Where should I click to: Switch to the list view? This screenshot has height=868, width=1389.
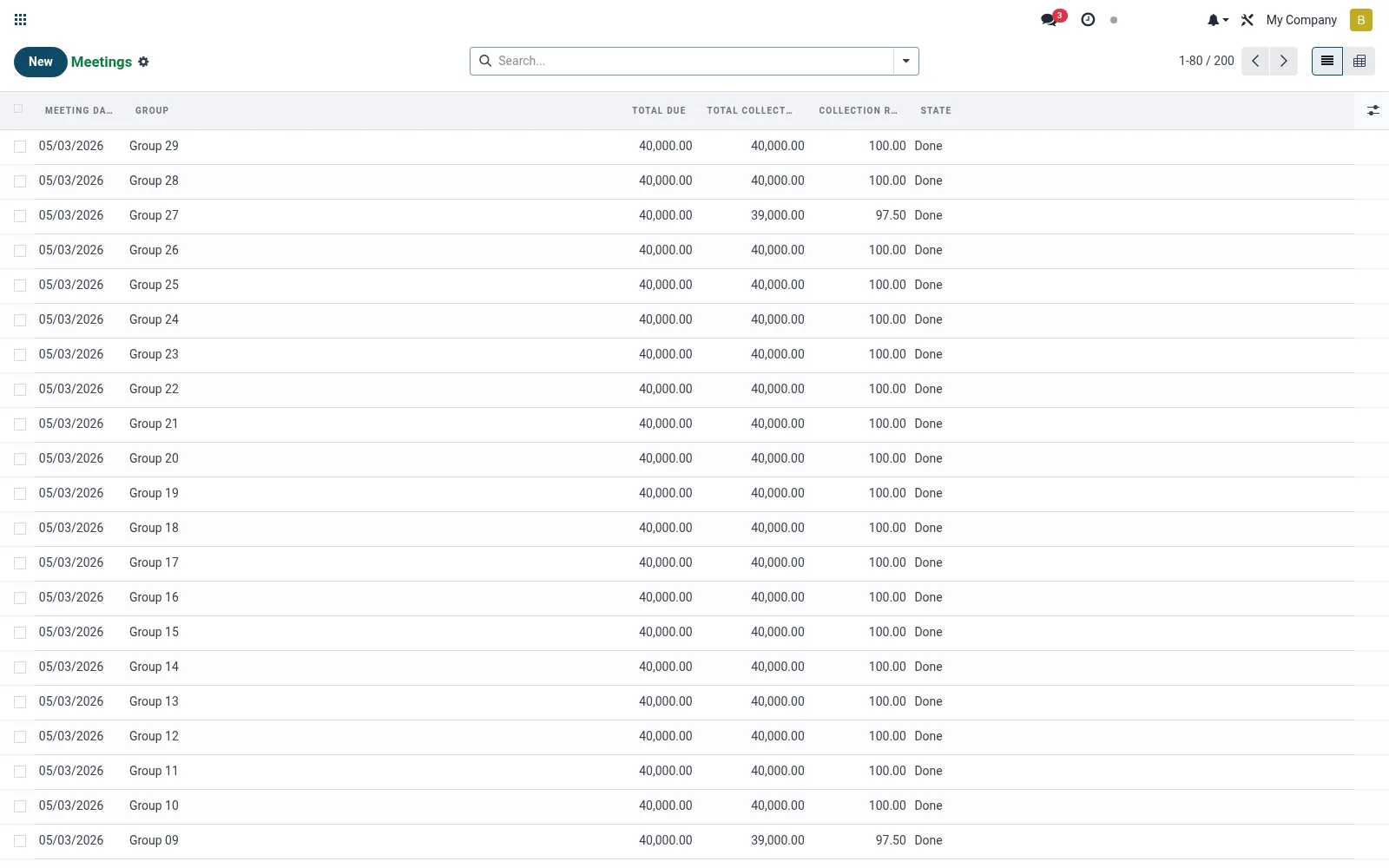pyautogui.click(x=1327, y=61)
